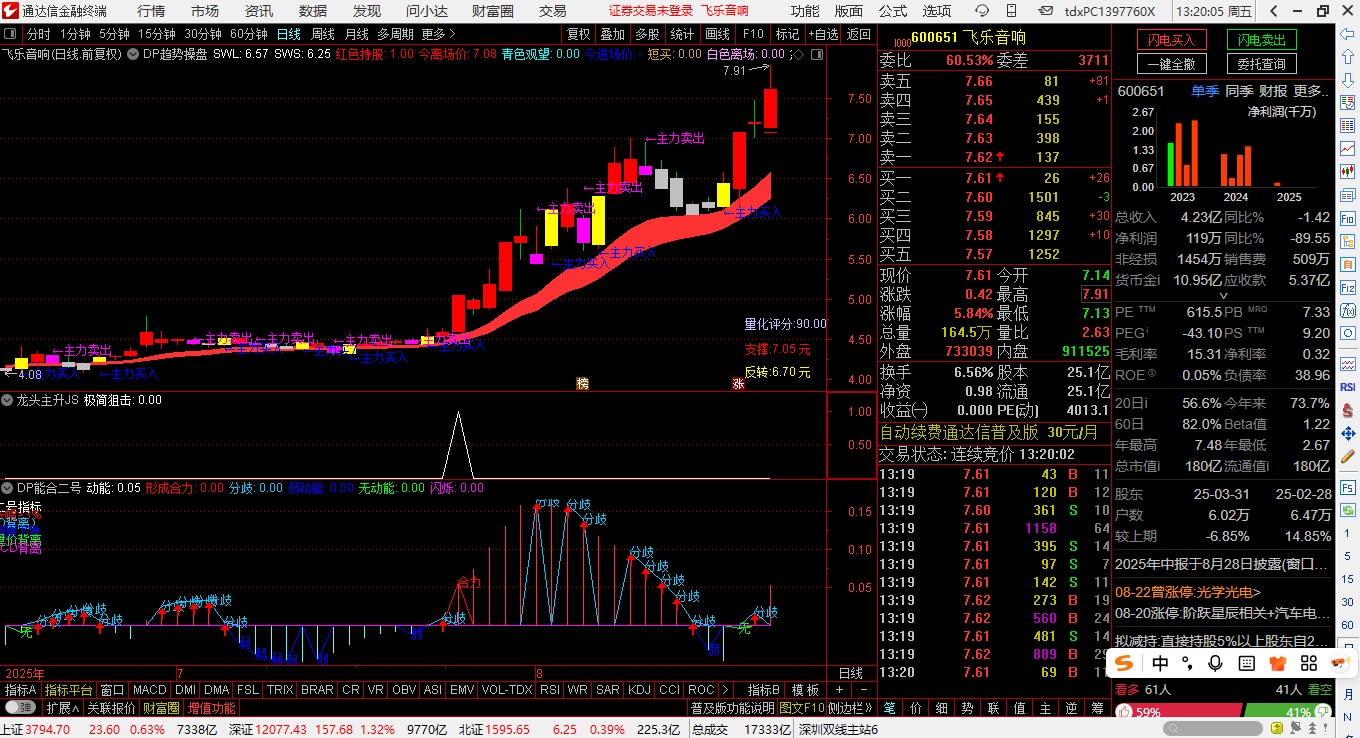Image resolution: width=1360 pixels, height=738 pixels.
Task: Click the 委托查询 button
Action: [x=1261, y=64]
